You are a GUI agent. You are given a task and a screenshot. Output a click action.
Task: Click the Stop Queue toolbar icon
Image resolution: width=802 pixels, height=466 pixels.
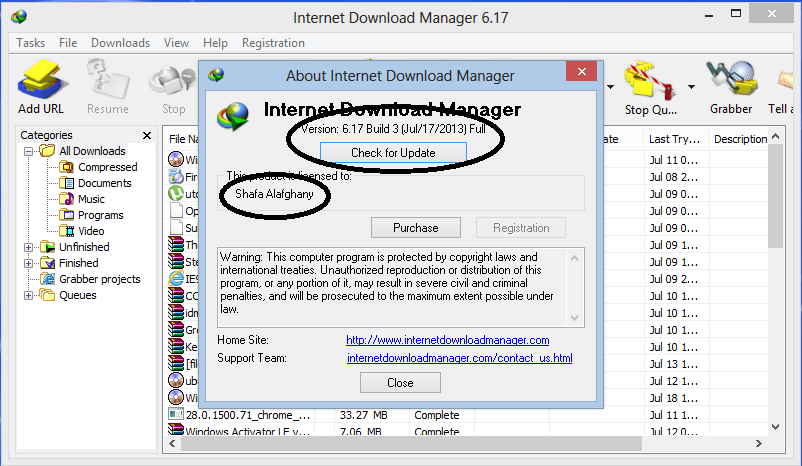(650, 80)
